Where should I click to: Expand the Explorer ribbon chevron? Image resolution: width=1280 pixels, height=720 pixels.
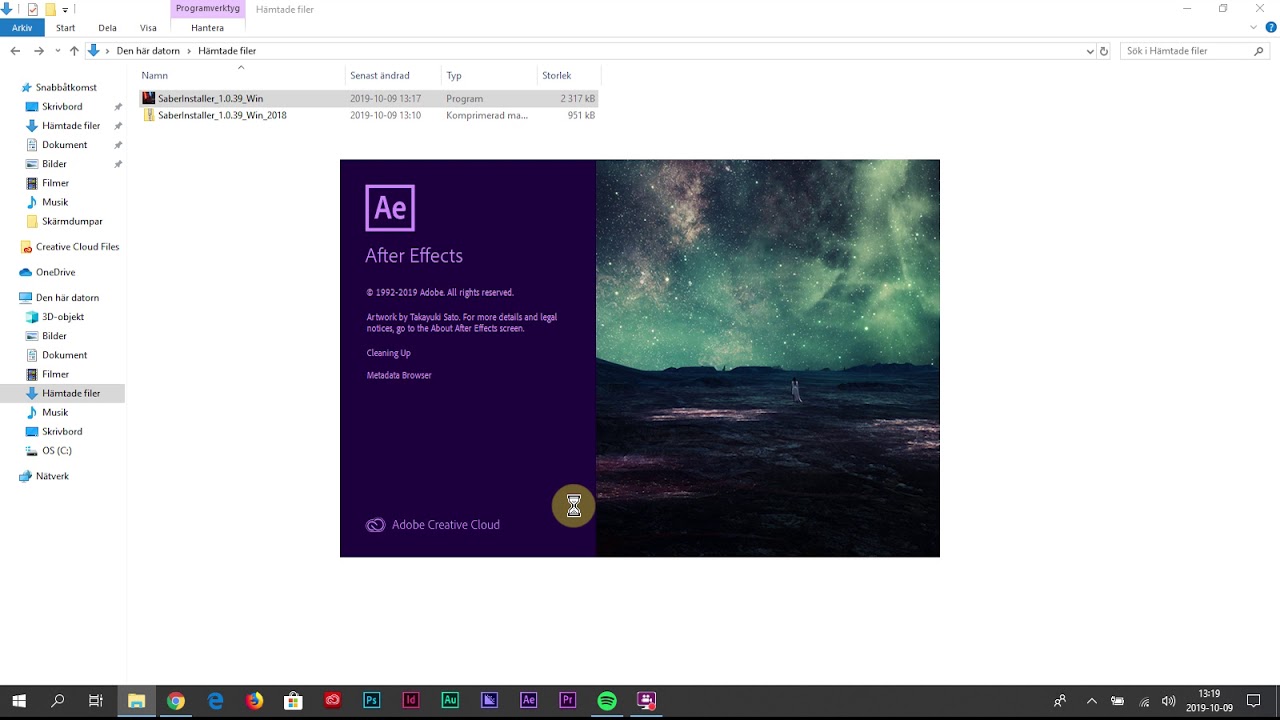[1254, 28]
